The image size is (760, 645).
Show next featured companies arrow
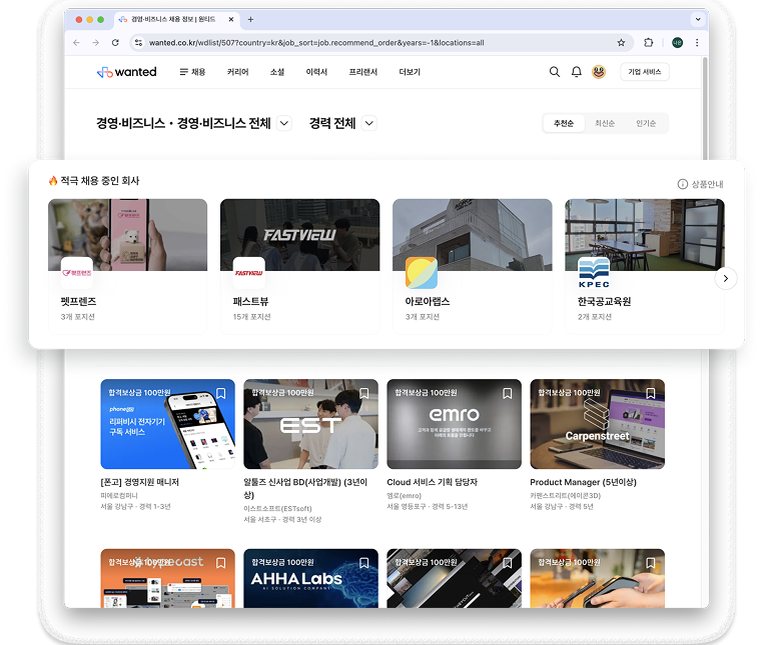726,279
